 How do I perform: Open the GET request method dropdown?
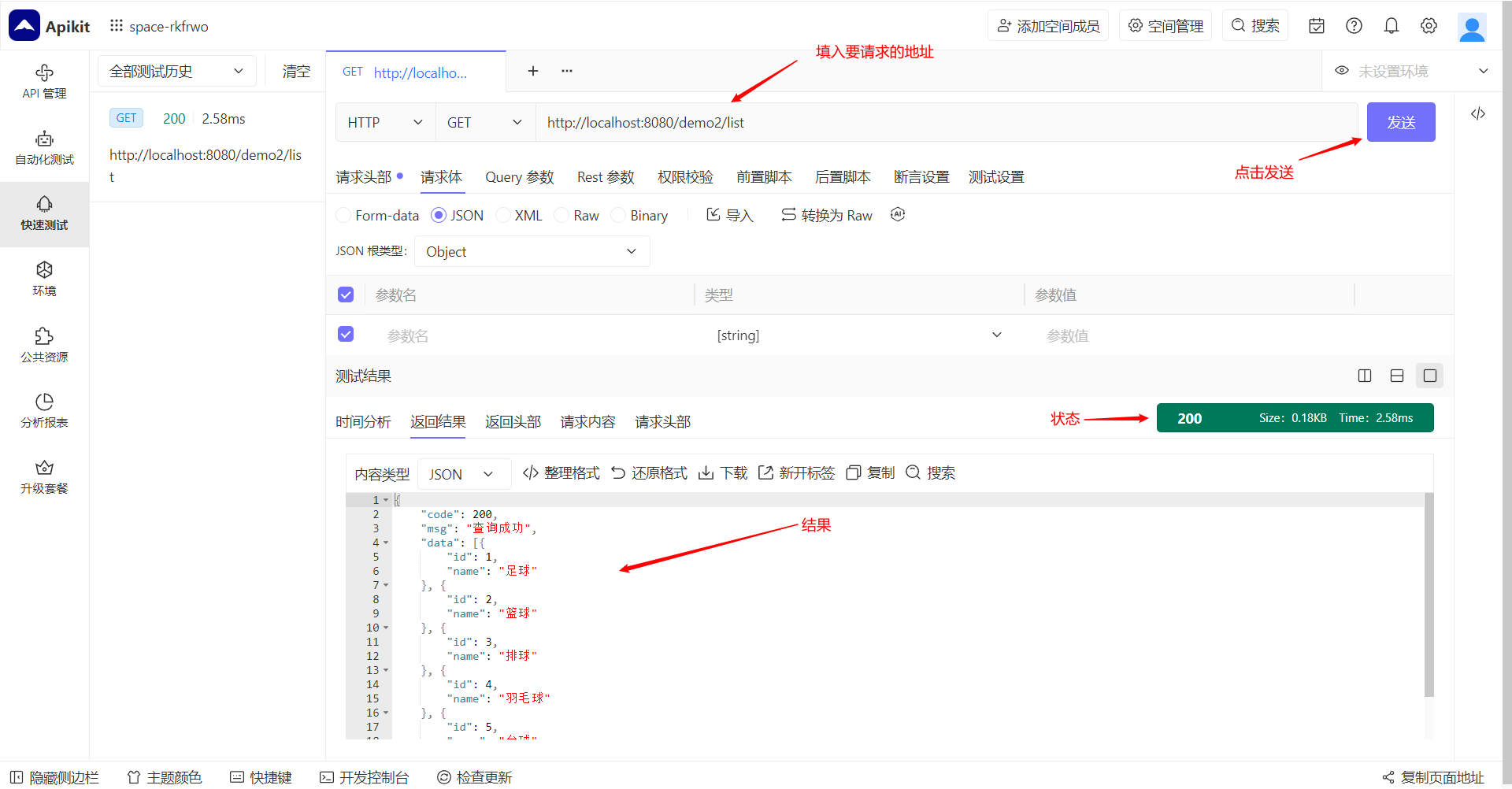(x=484, y=123)
